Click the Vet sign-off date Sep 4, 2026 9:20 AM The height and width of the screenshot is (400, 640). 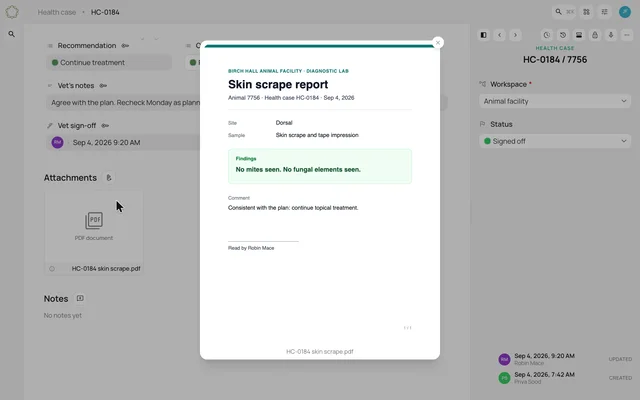coord(106,142)
